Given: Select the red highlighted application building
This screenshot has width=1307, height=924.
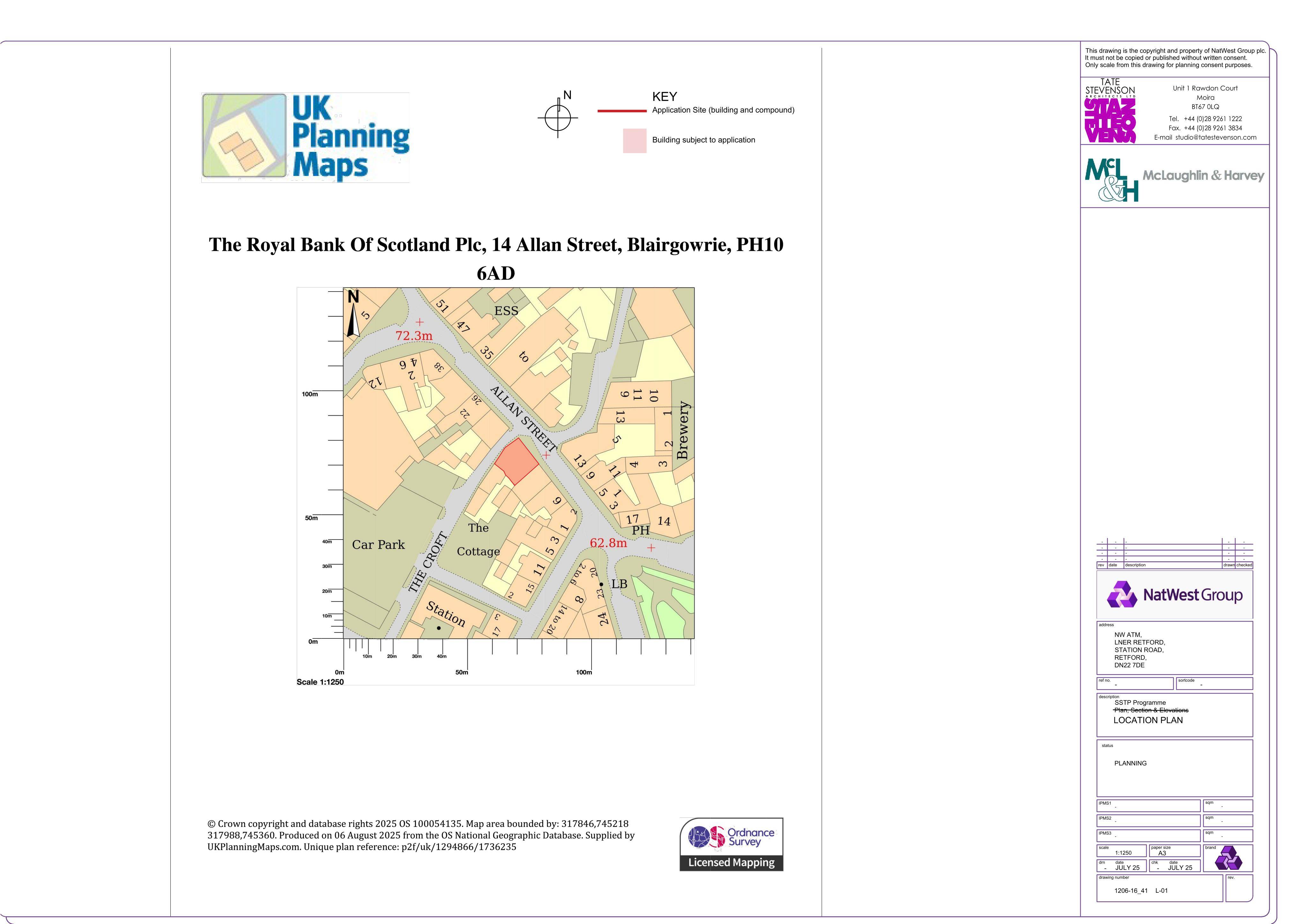Looking at the screenshot, I should (516, 461).
